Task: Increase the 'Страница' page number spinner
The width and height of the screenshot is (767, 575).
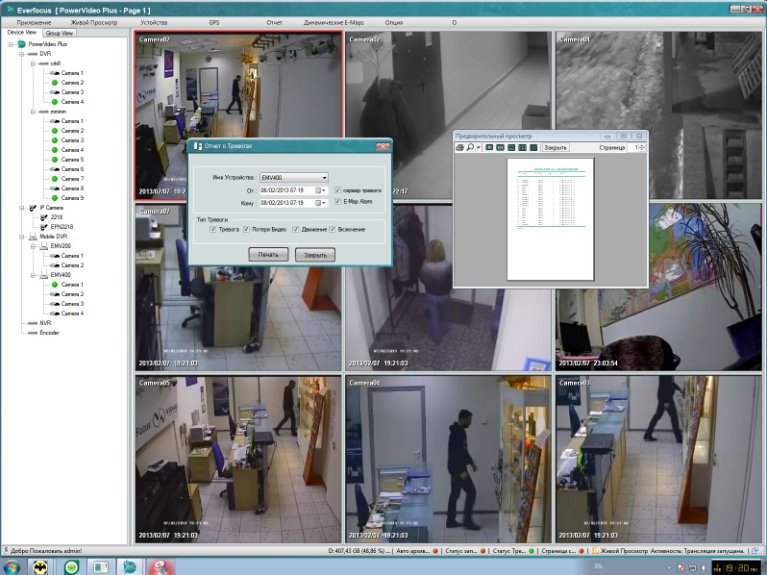Action: click(x=642, y=145)
